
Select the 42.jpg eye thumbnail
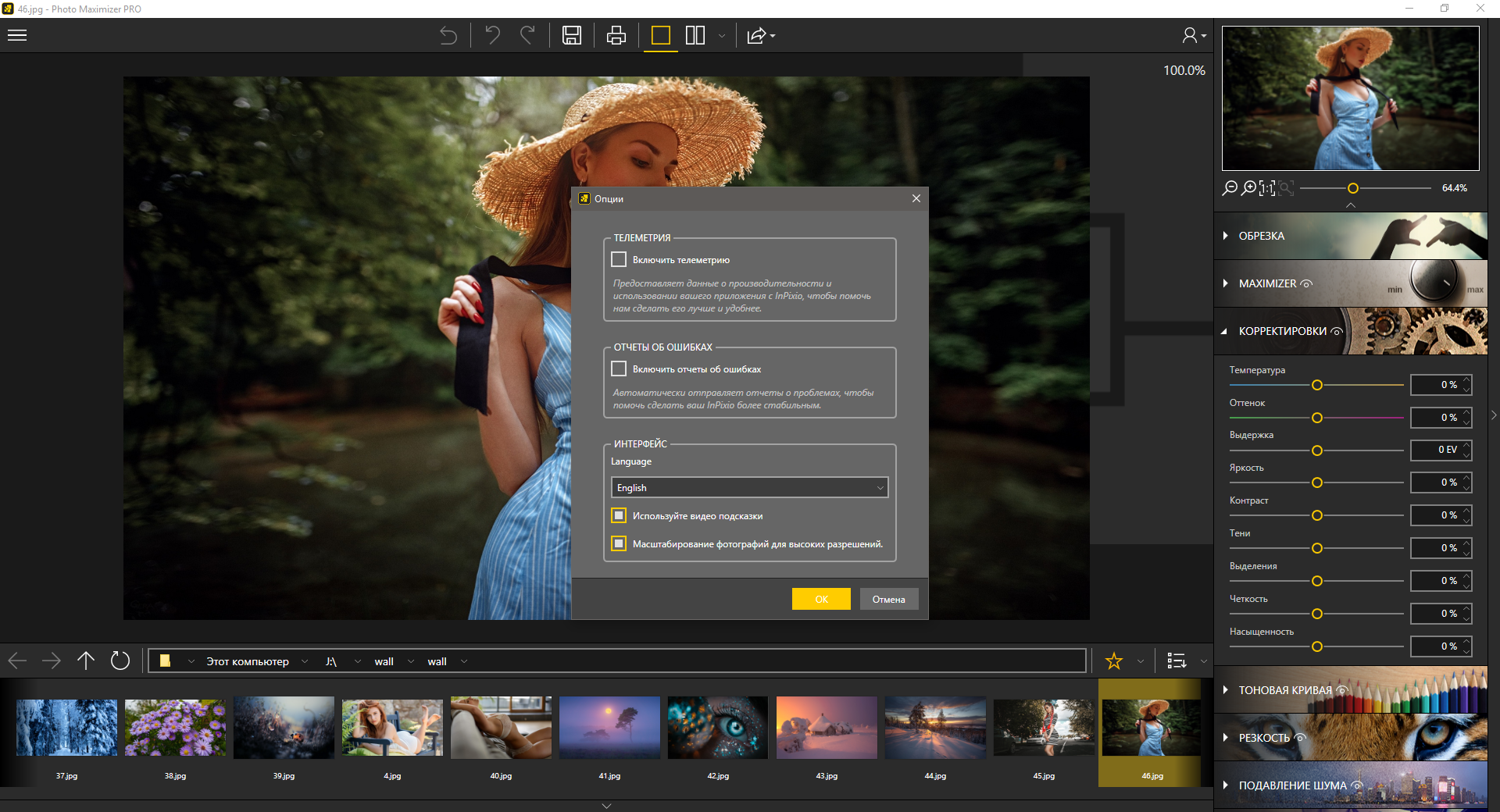718,728
